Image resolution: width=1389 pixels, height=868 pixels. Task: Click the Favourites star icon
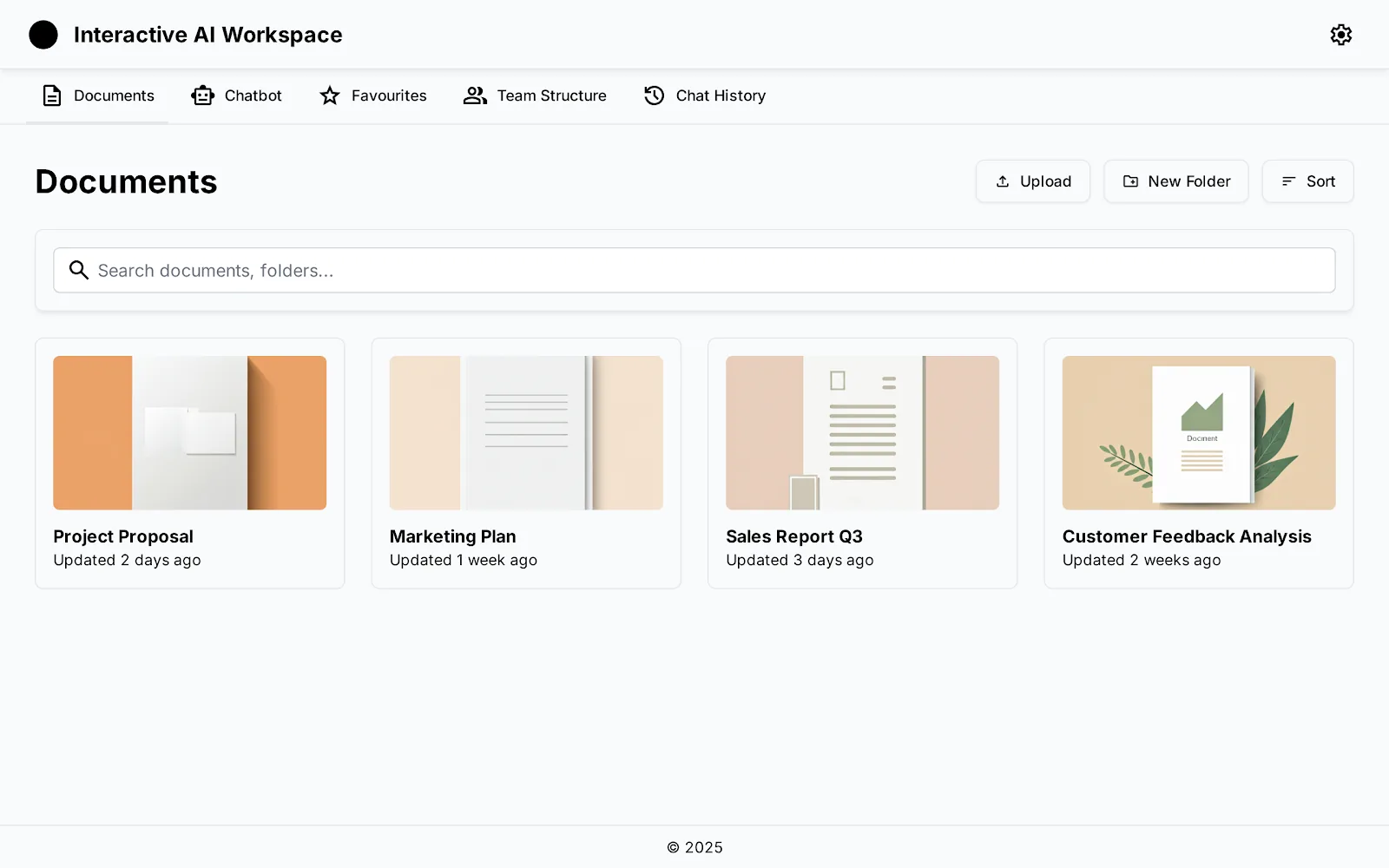[330, 95]
